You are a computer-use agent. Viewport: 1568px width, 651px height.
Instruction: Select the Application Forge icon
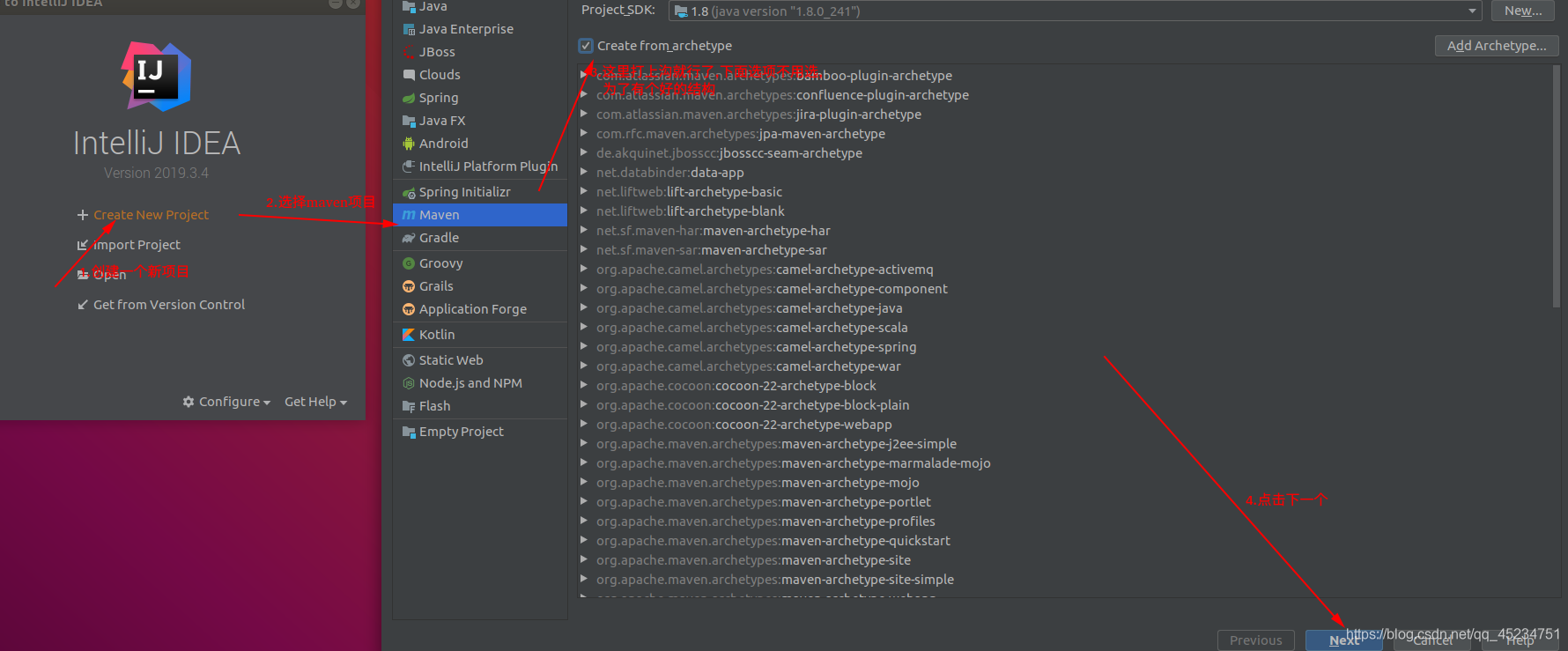[x=409, y=309]
